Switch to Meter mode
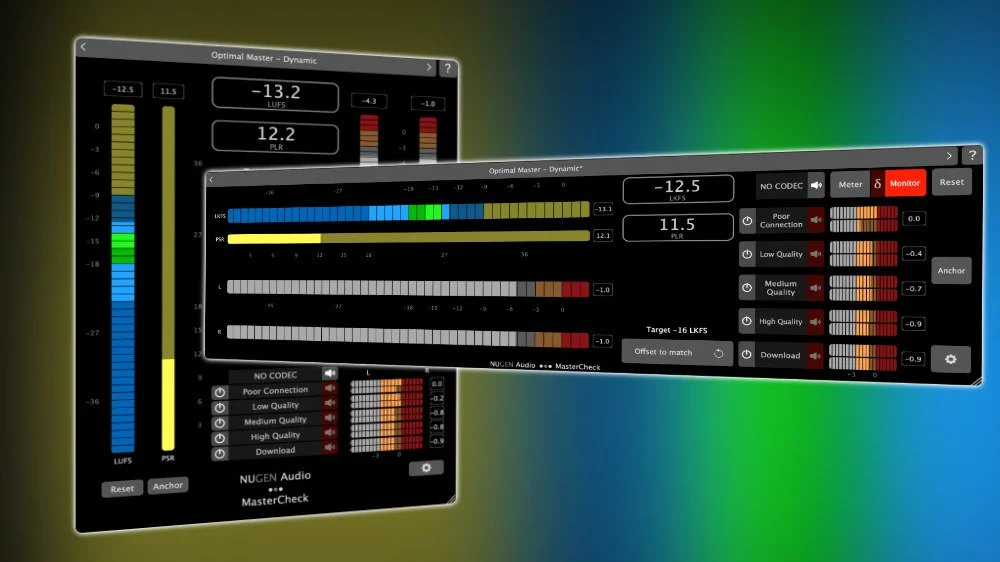This screenshot has width=1000, height=562. (850, 184)
